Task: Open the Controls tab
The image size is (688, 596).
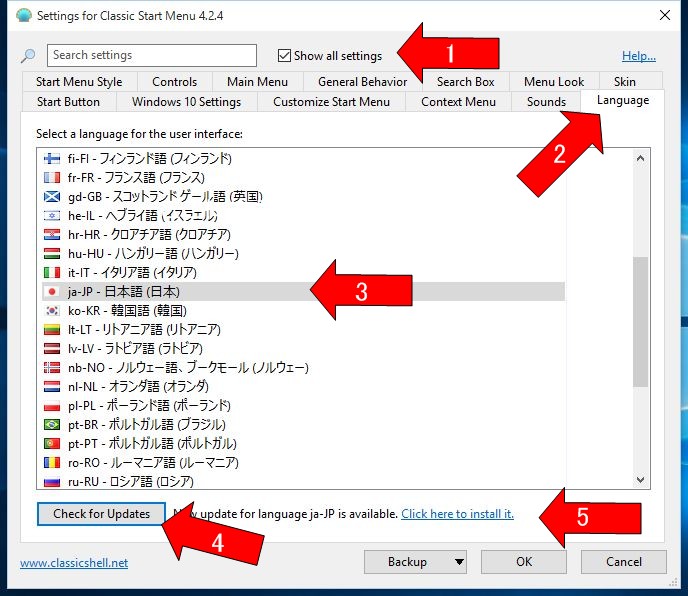Action: pyautogui.click(x=174, y=82)
